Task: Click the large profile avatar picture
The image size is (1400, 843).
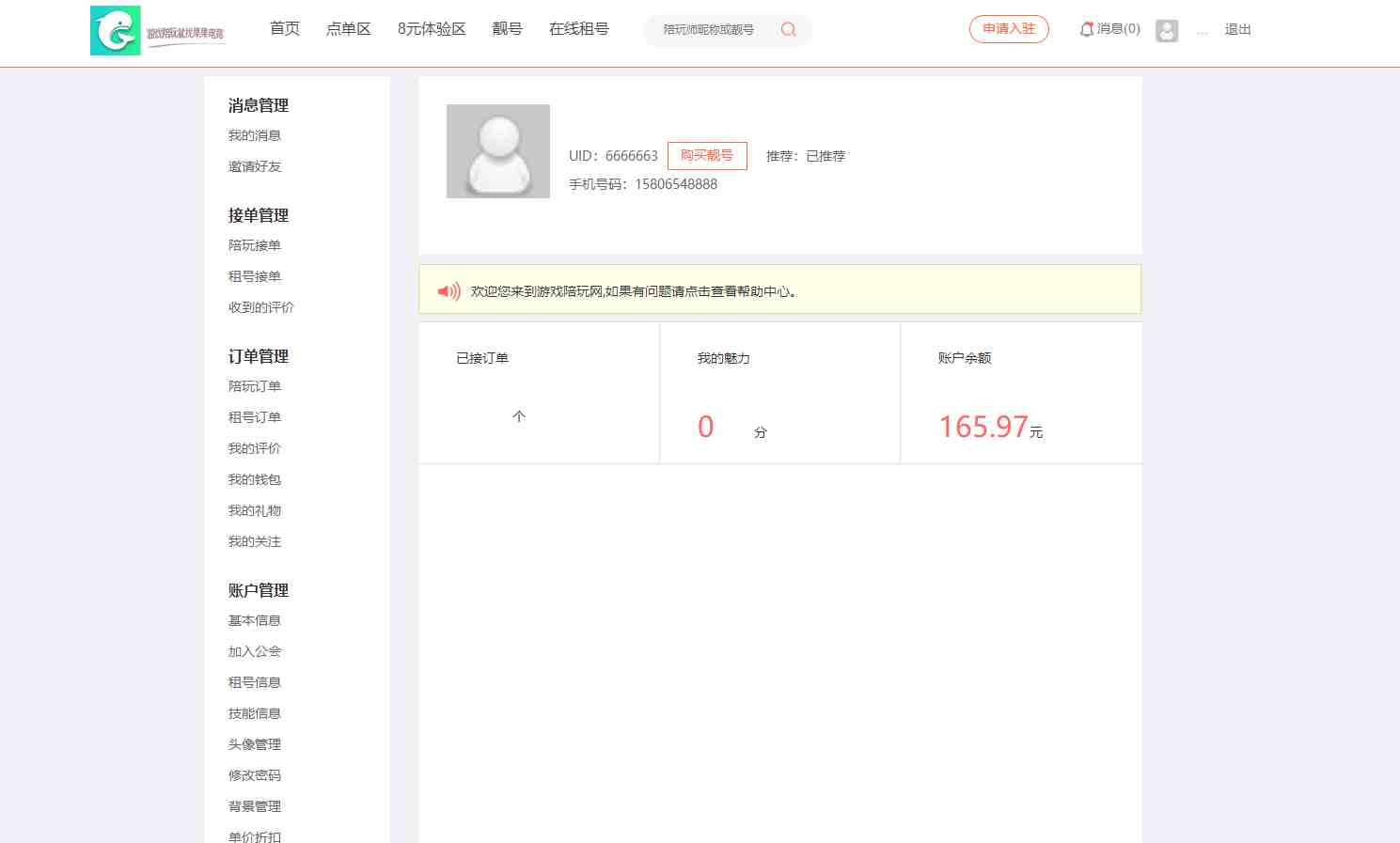Action: pos(497,151)
